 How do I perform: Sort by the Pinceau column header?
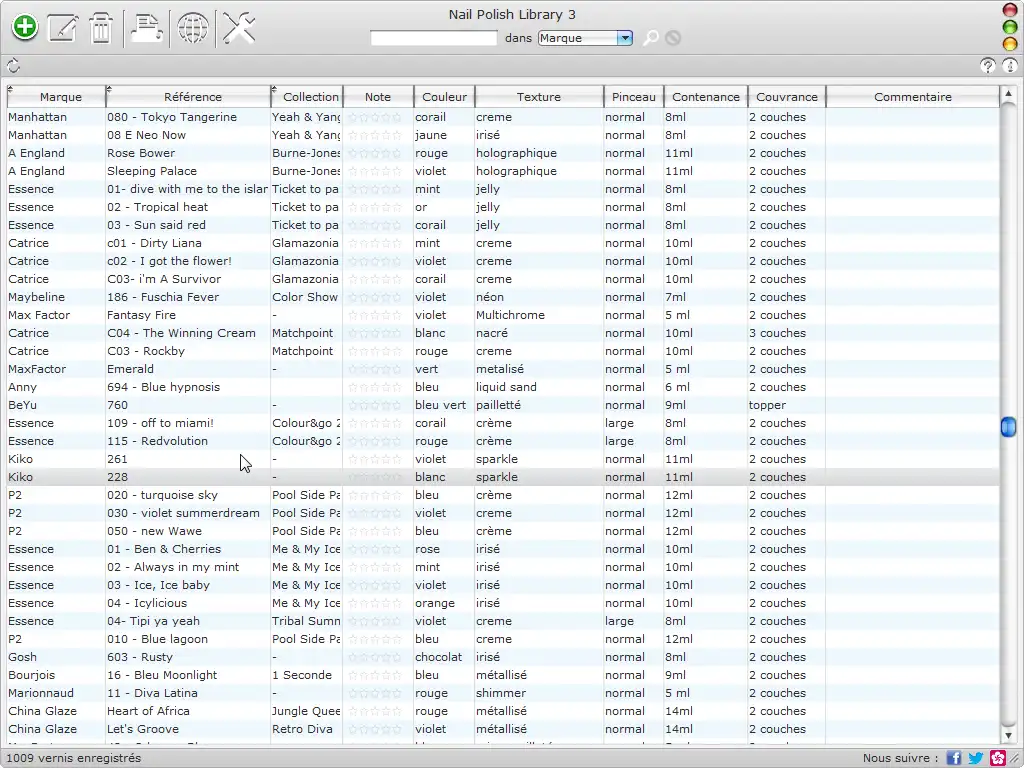tap(633, 97)
